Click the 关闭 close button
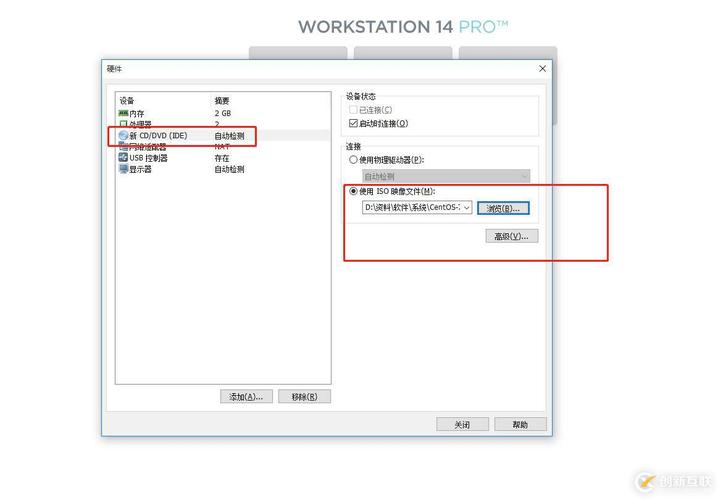This screenshot has width=718, height=500. tap(462, 424)
